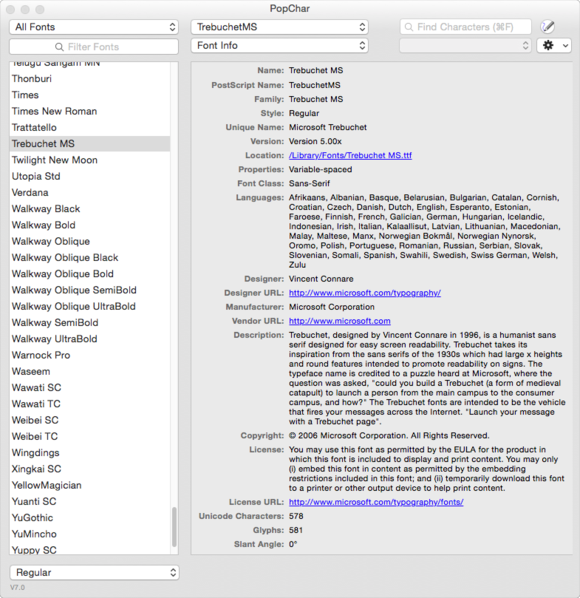Select Times in the font list
Screen dimensions: 580x598
90,95
